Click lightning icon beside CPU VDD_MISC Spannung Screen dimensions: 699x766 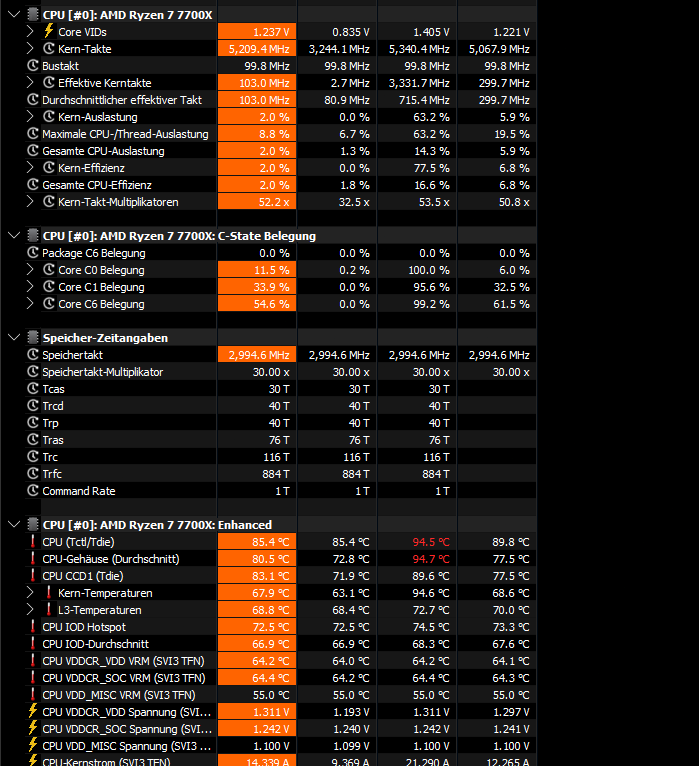click(x=33, y=745)
